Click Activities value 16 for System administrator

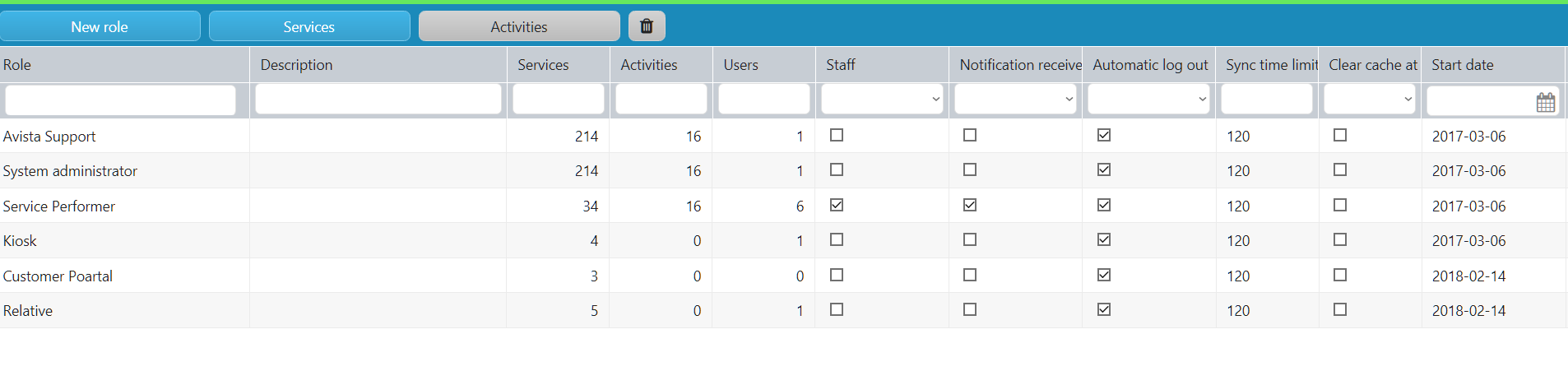[x=694, y=171]
